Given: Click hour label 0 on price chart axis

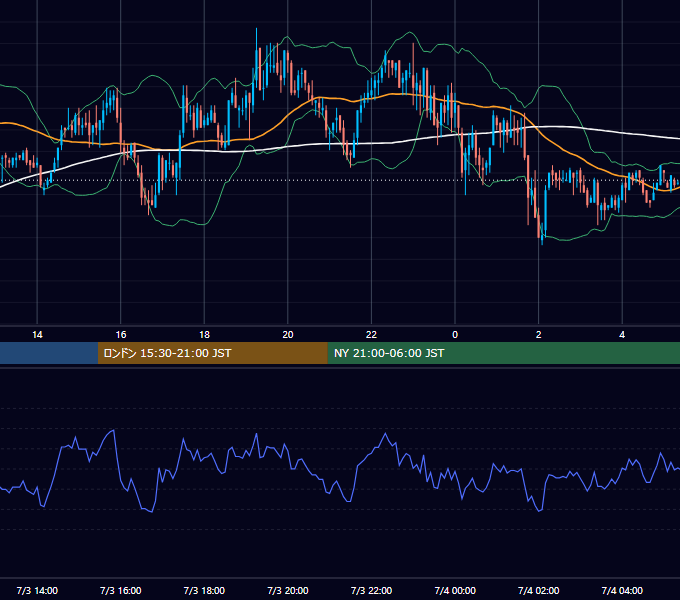Looking at the screenshot, I should (455, 335).
